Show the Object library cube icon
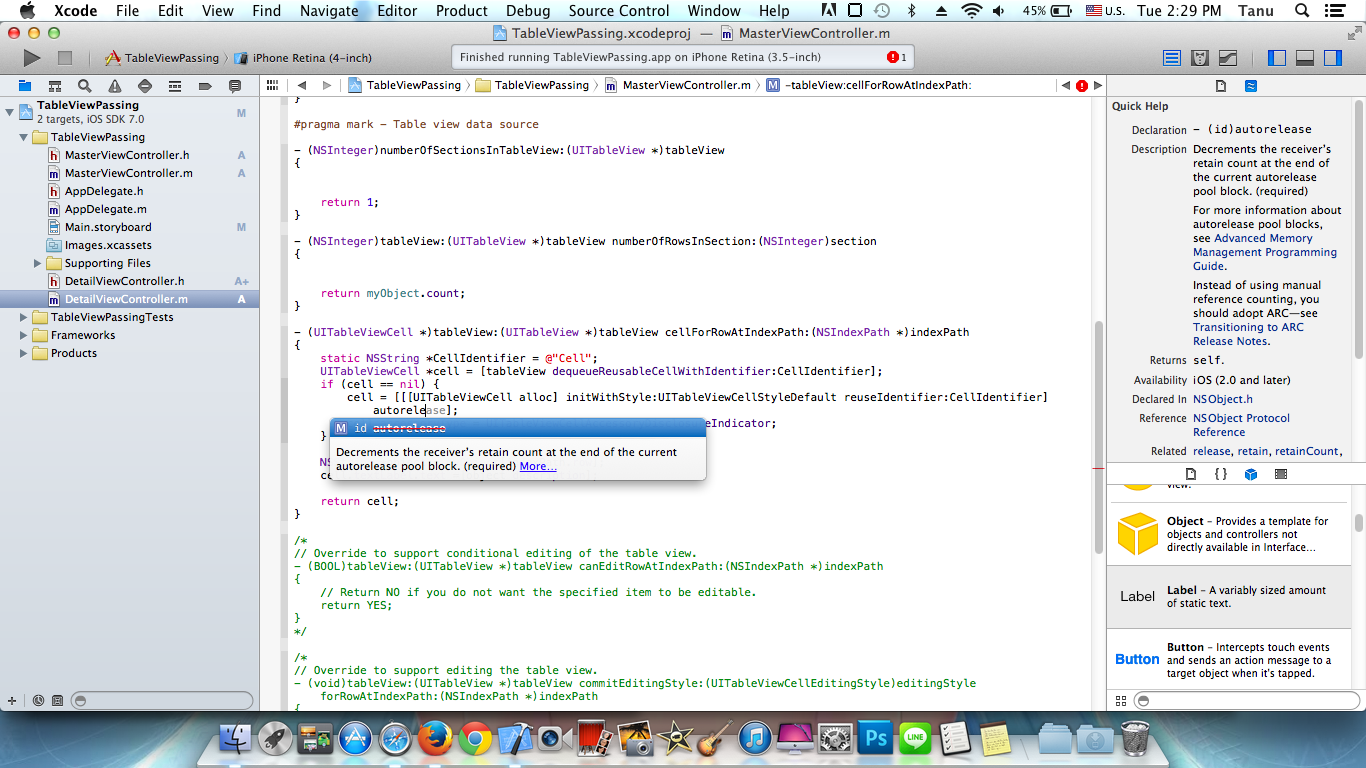The height and width of the screenshot is (768, 1366). click(x=1251, y=474)
